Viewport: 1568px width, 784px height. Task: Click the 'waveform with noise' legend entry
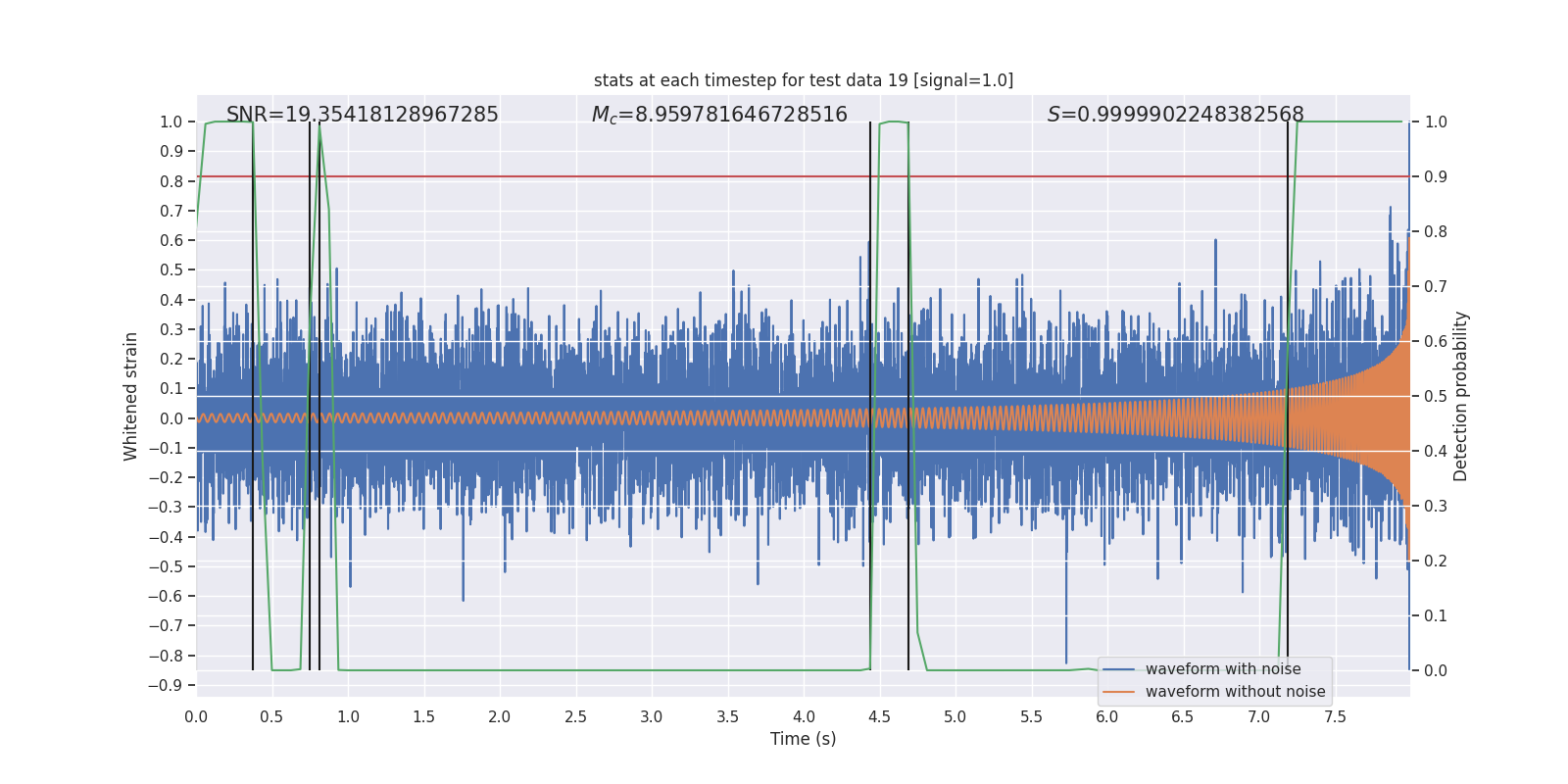tap(1223, 669)
